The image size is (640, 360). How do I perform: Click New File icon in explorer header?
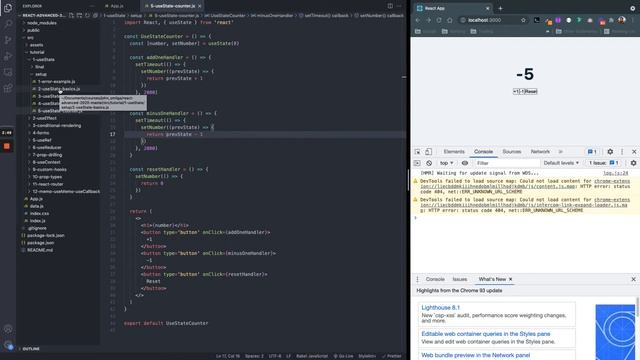pyautogui.click(x=71, y=16)
